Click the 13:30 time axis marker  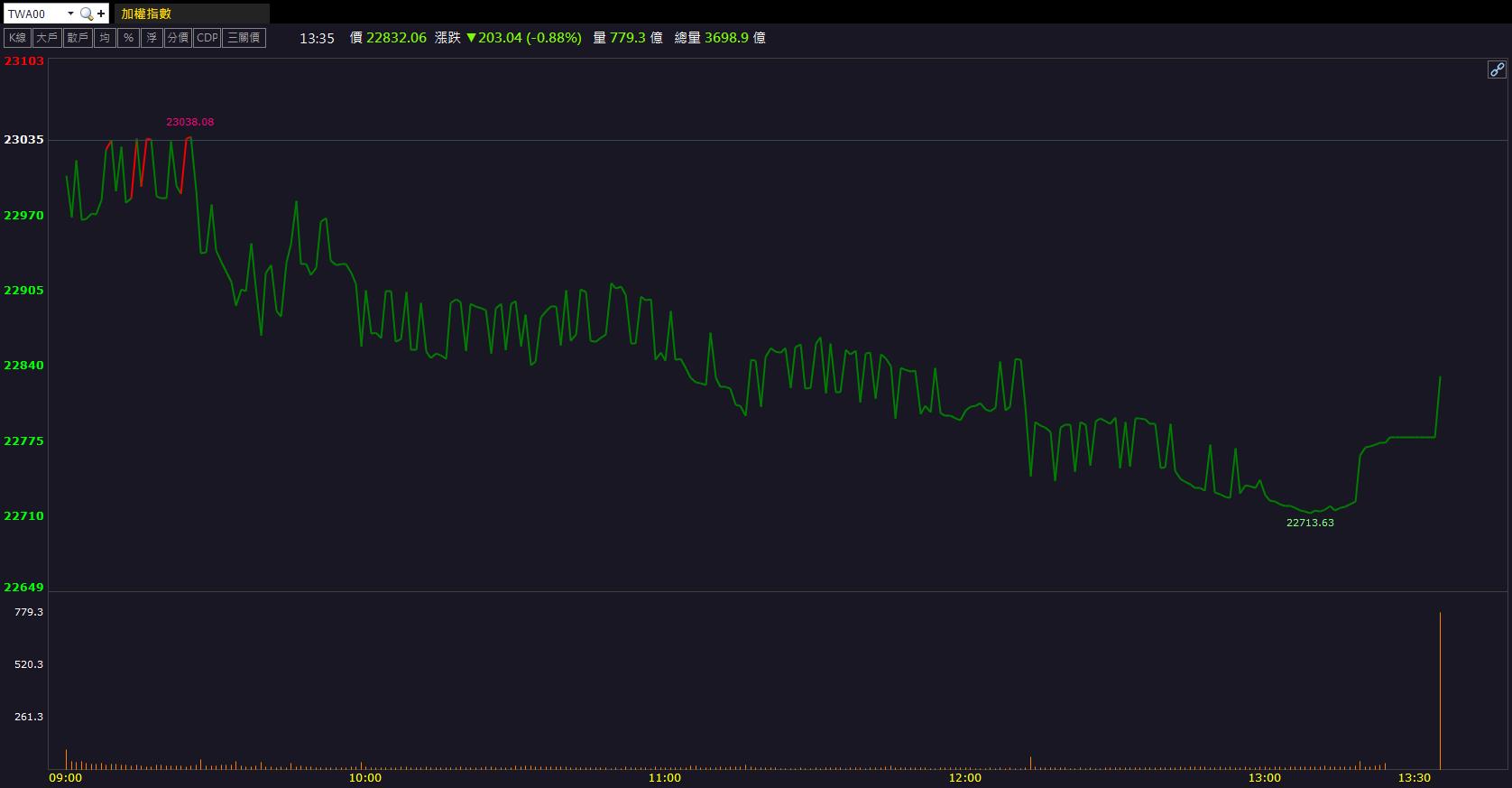[x=1415, y=778]
